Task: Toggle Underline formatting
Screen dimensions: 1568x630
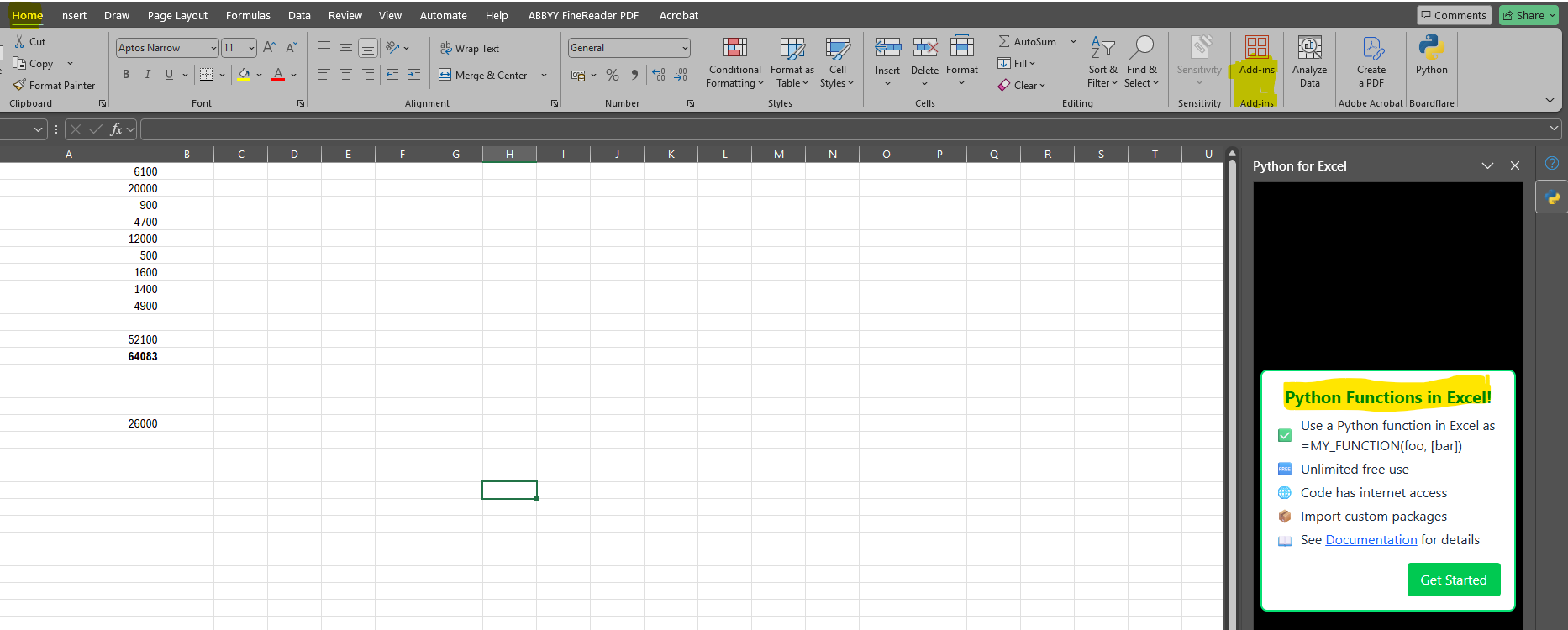Action: click(x=169, y=75)
